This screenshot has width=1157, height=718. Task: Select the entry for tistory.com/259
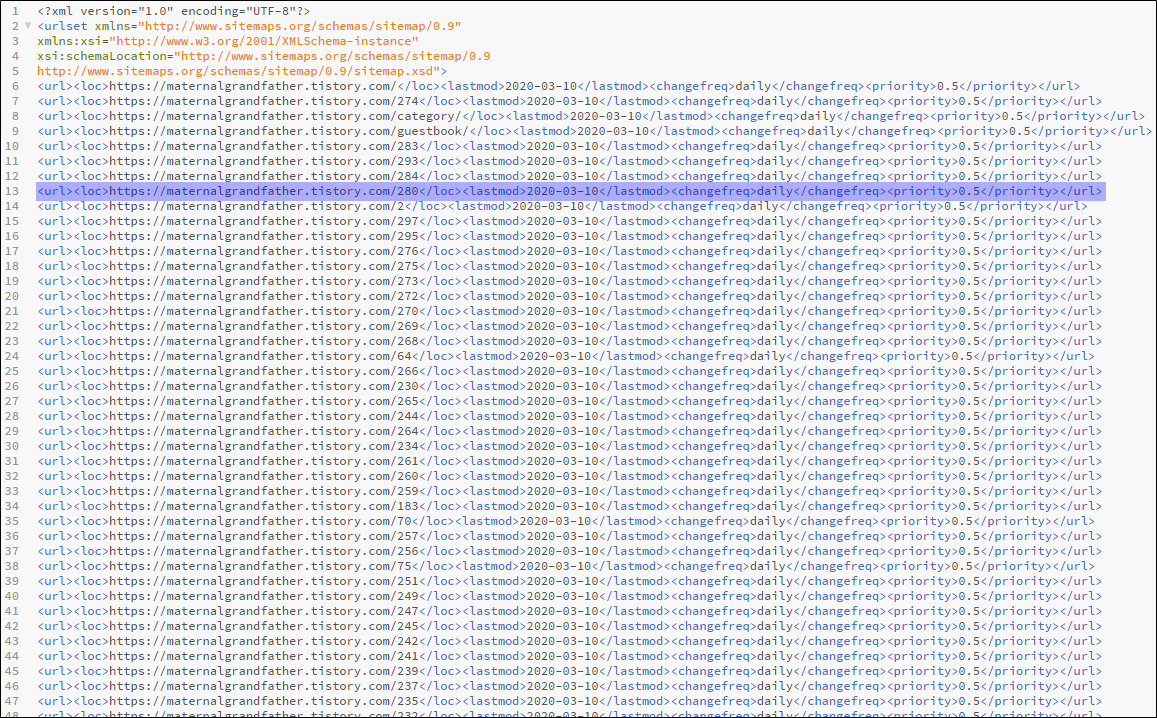[x=570, y=491]
